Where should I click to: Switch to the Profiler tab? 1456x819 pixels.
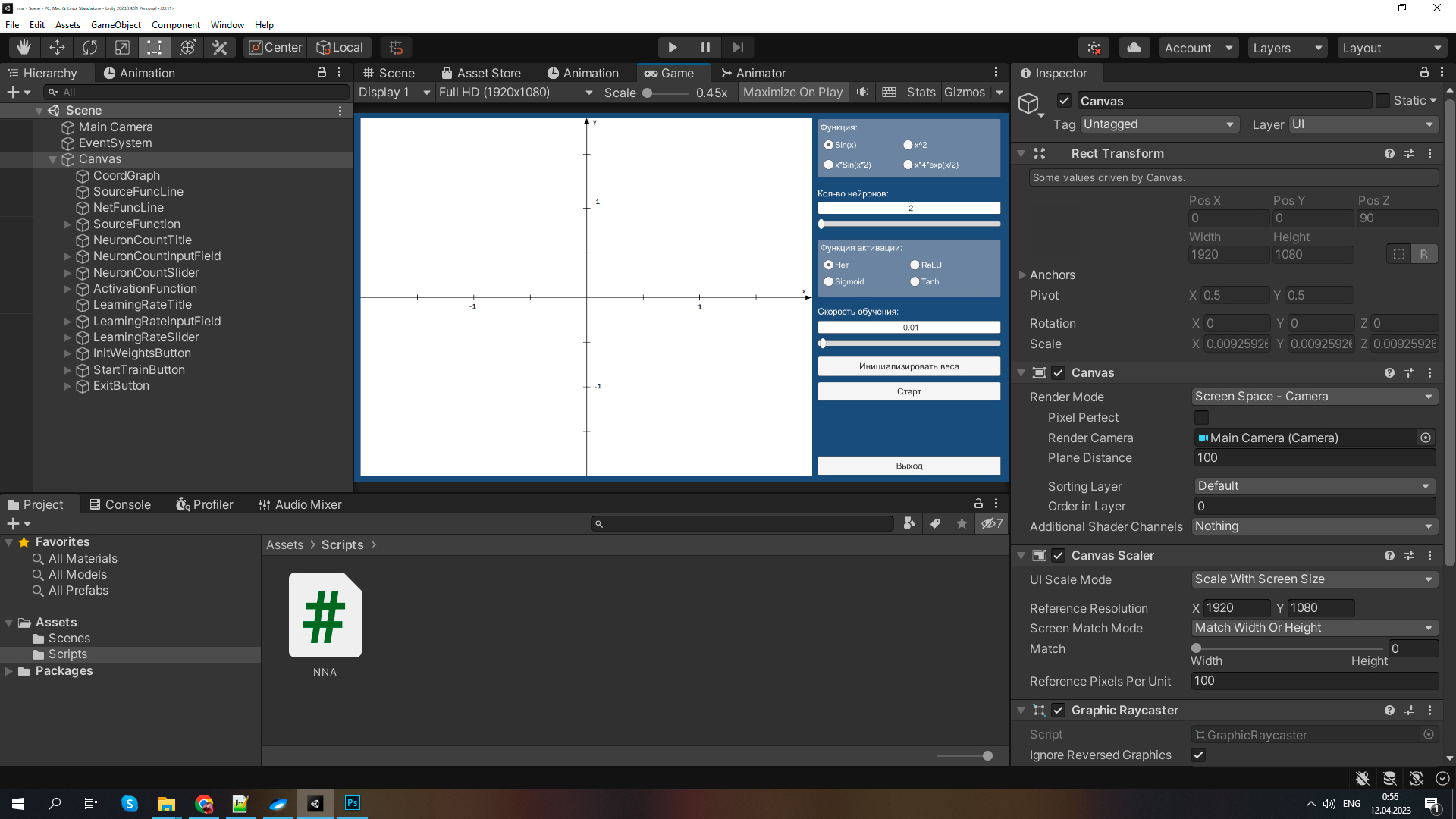(205, 504)
